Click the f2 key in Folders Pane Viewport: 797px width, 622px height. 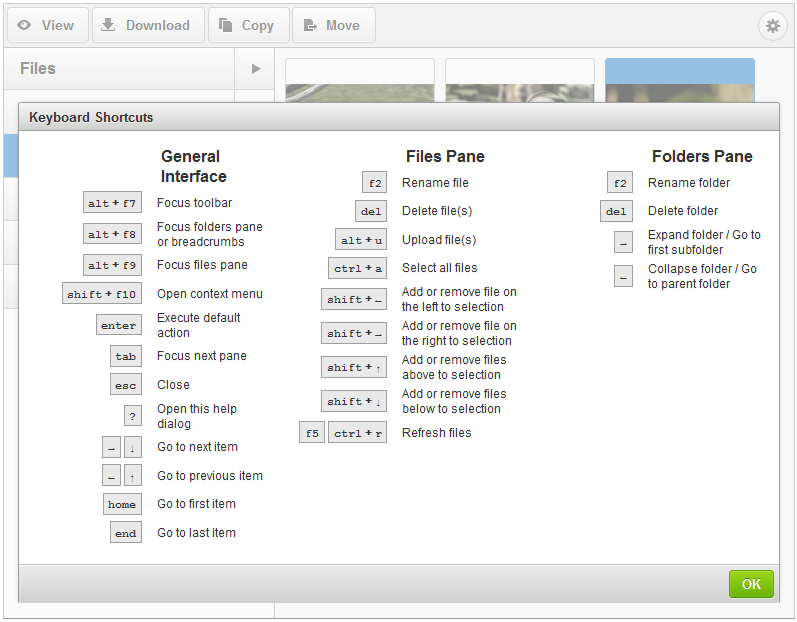pyautogui.click(x=620, y=182)
